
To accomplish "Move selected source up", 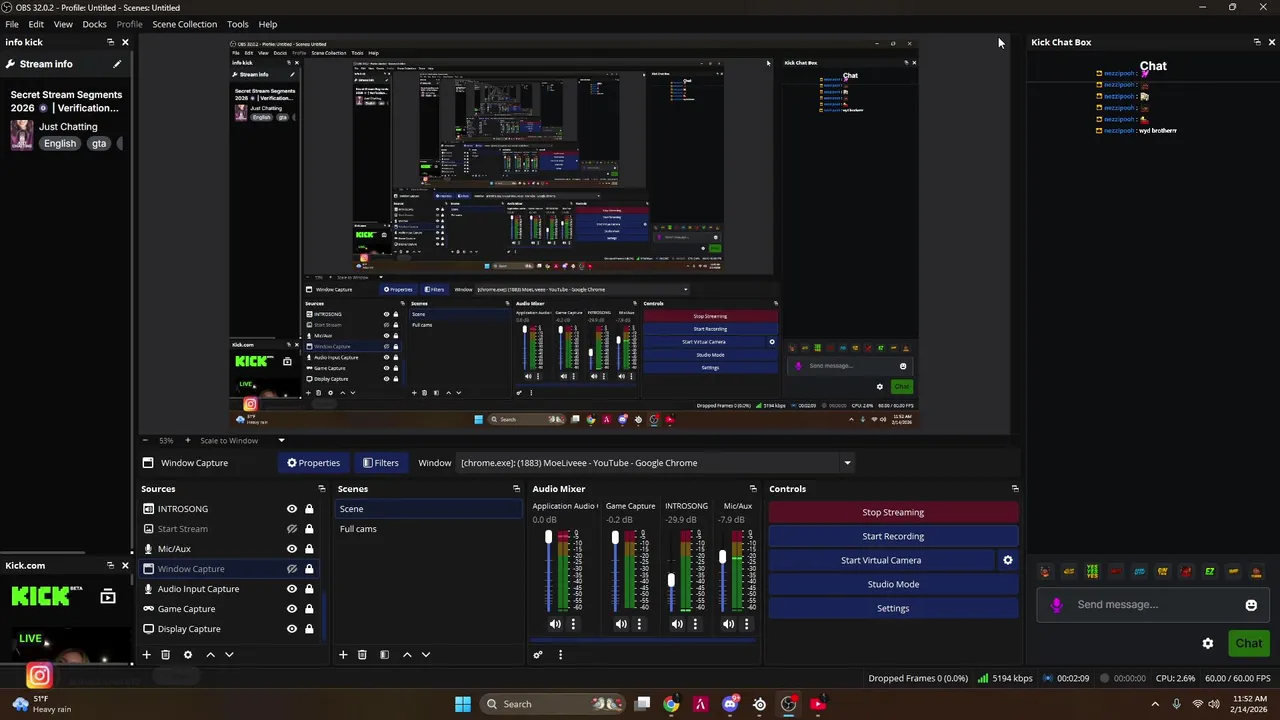I will click(210, 655).
